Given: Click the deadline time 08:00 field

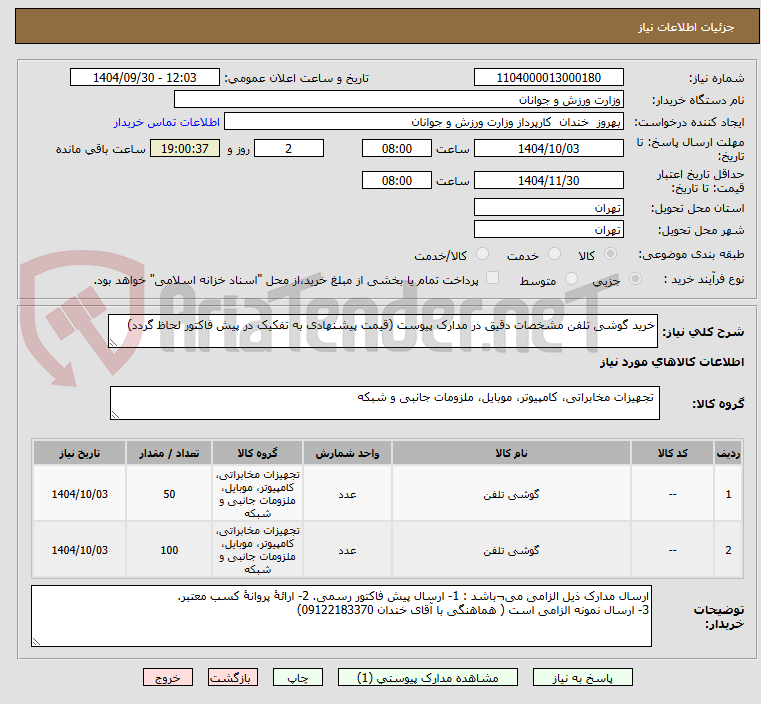Looking at the screenshot, I should coord(397,148).
